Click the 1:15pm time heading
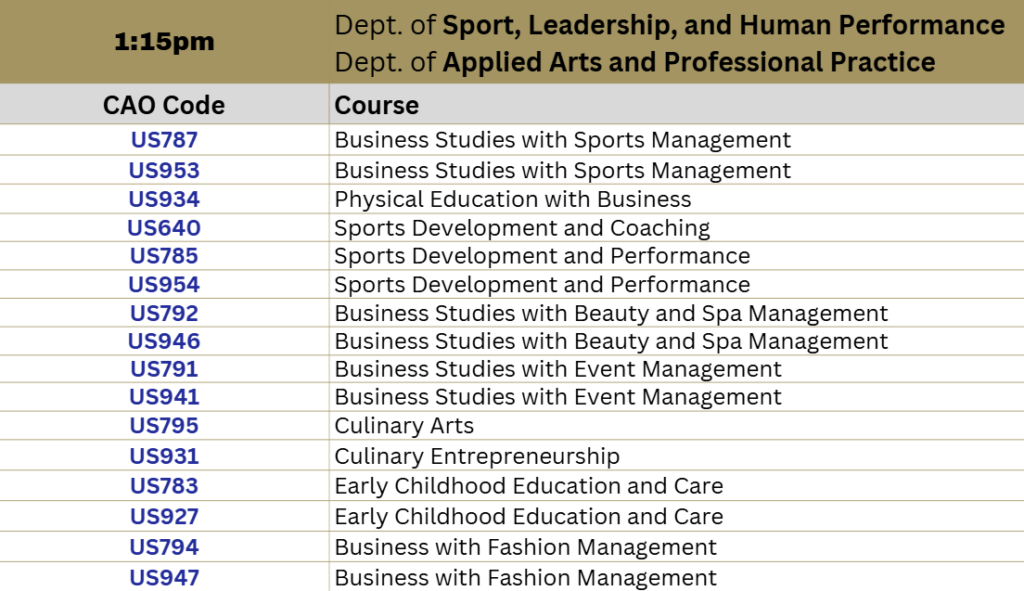1024x591 pixels. coord(164,42)
